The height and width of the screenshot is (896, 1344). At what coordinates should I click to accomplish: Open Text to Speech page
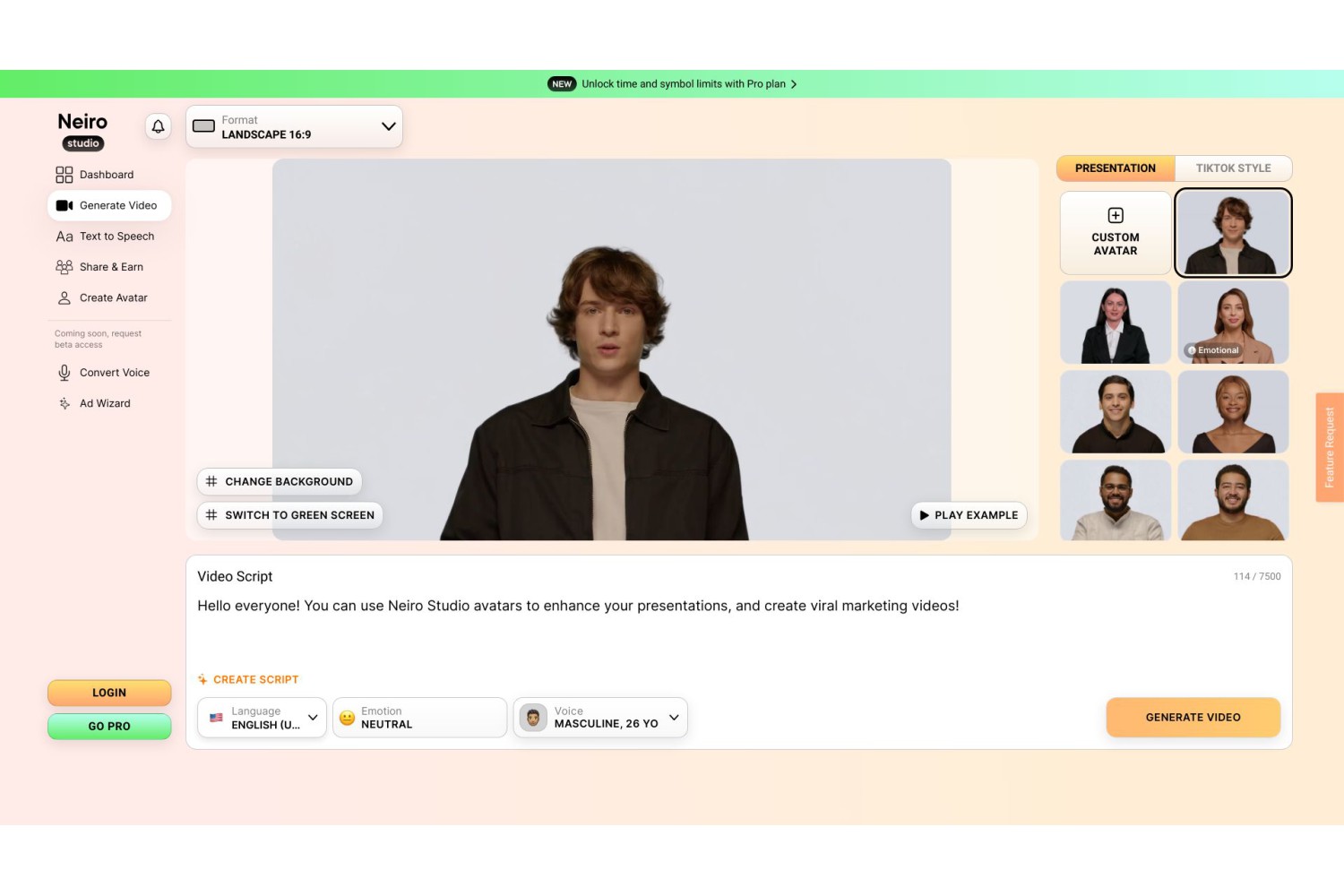(x=109, y=237)
